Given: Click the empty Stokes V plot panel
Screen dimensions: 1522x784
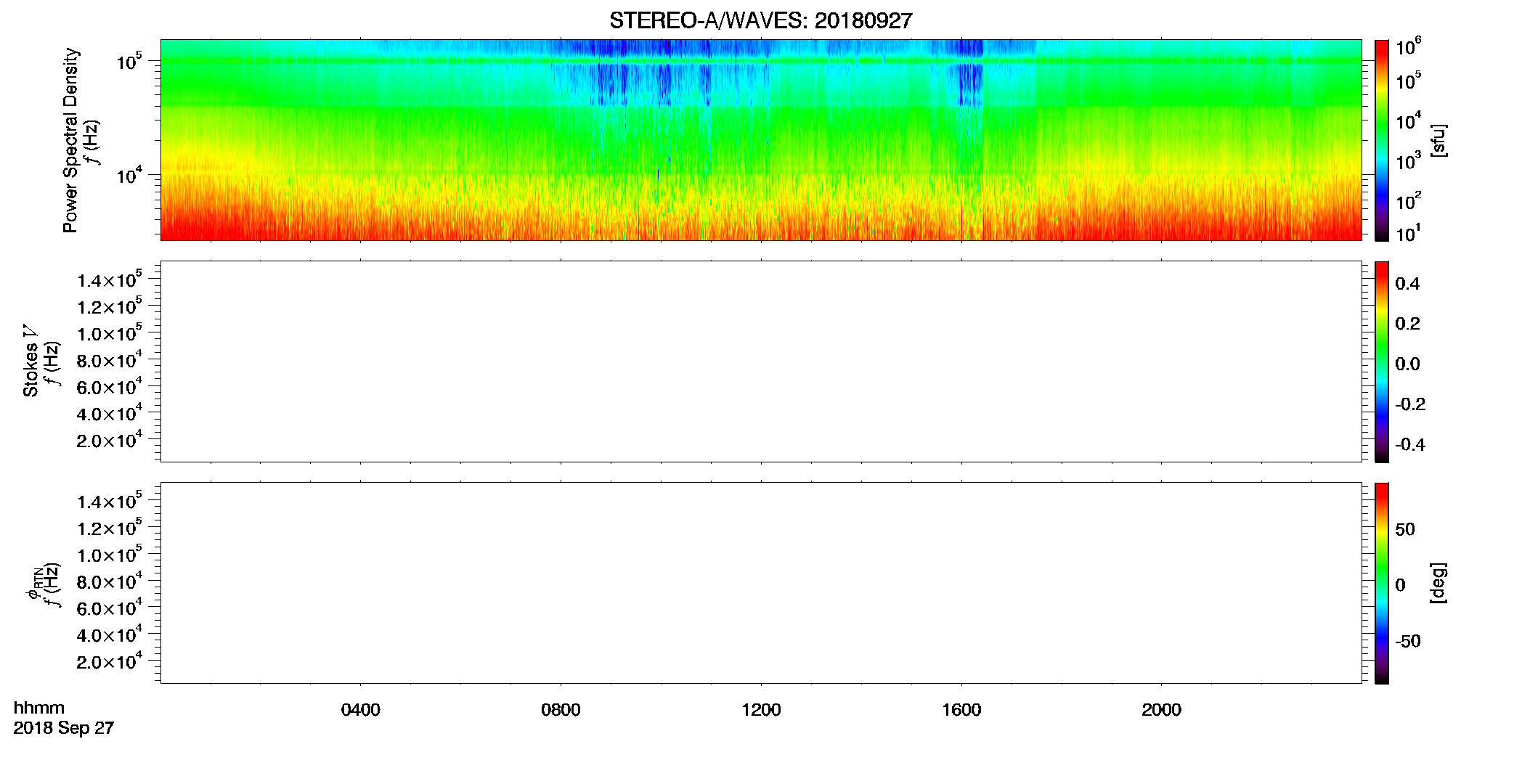Looking at the screenshot, I should pyautogui.click(x=761, y=362).
